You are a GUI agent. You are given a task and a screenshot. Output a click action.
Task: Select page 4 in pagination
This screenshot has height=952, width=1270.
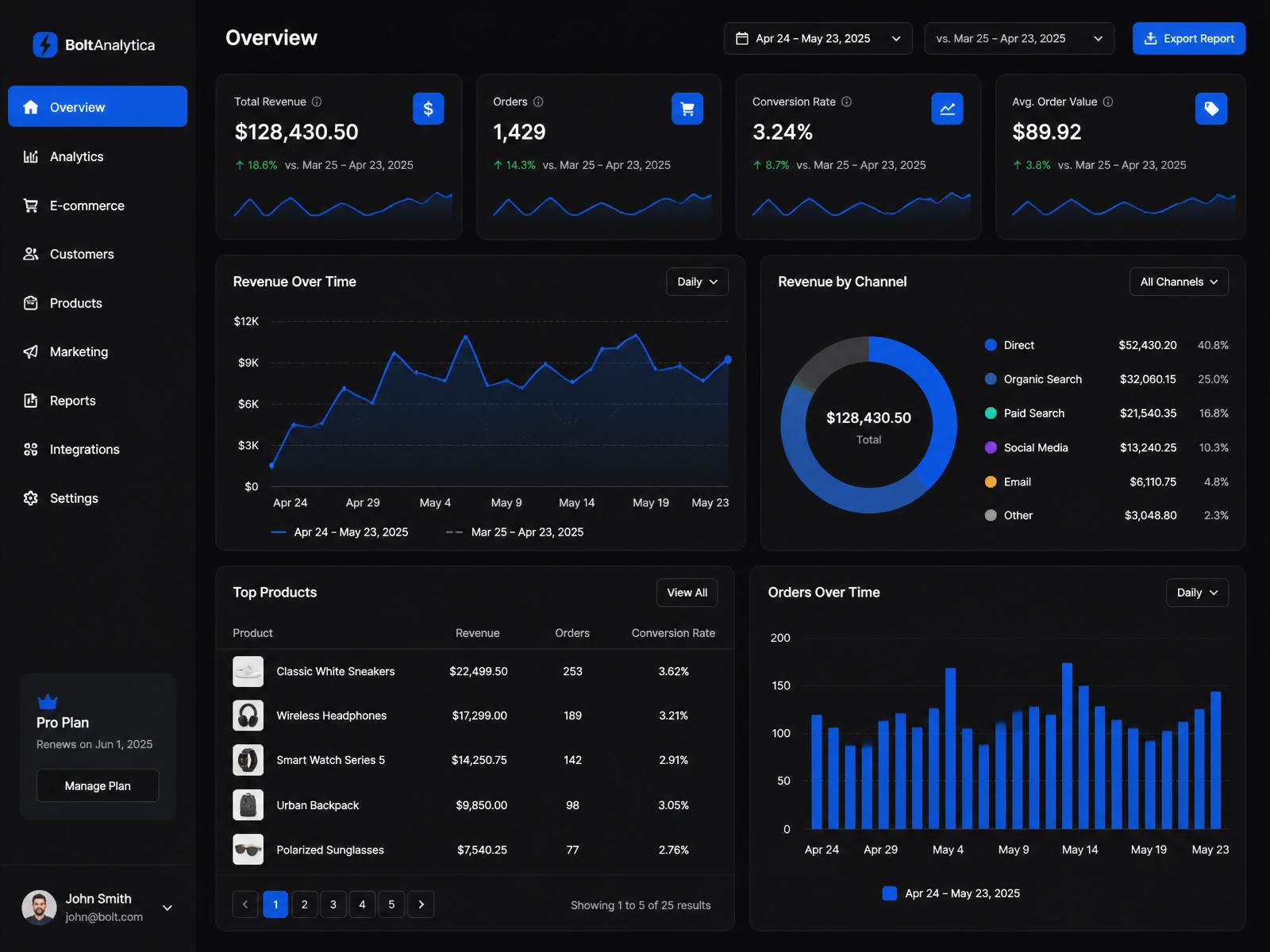click(x=362, y=904)
